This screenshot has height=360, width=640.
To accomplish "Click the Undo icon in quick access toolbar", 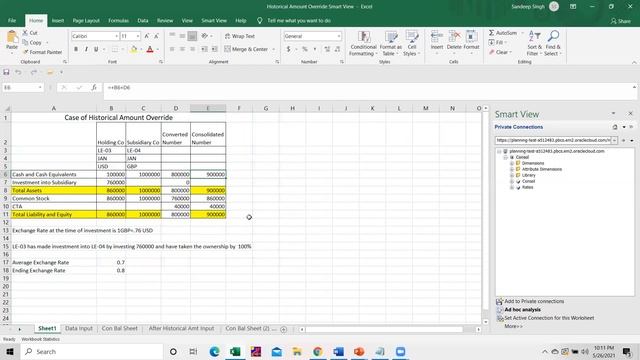I will pyautogui.click(x=18, y=72).
